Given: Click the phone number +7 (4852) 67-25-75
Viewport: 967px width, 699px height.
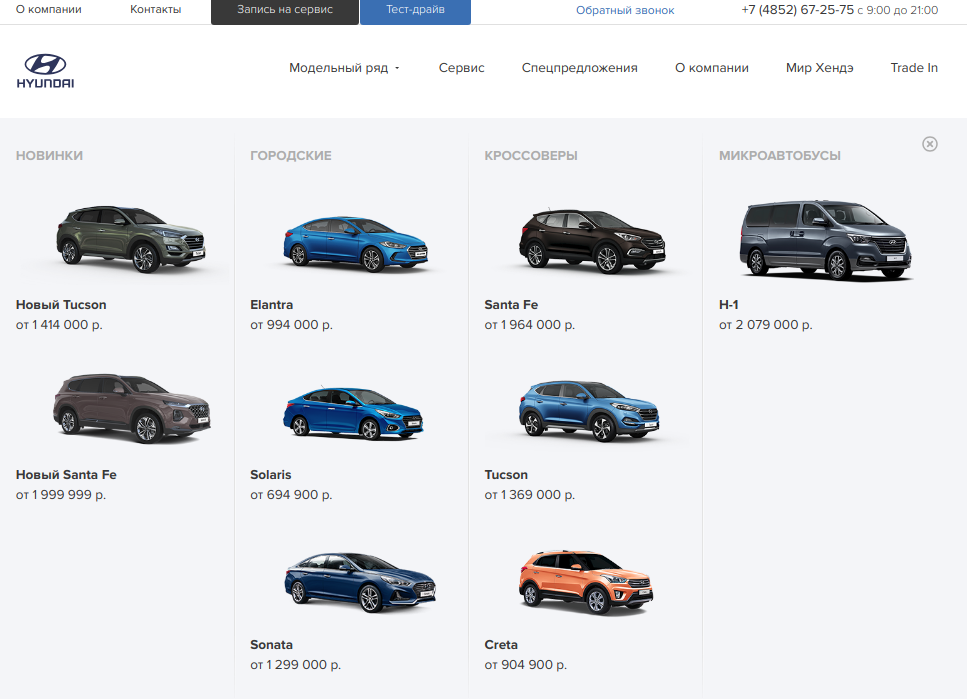Looking at the screenshot, I should click(x=797, y=10).
